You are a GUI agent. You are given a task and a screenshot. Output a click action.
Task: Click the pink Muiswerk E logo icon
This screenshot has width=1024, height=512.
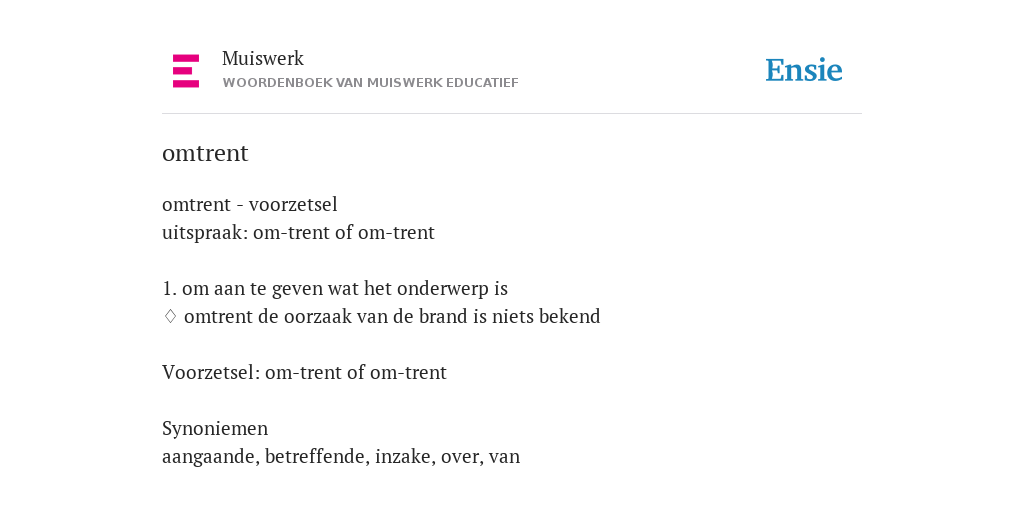coord(185,71)
